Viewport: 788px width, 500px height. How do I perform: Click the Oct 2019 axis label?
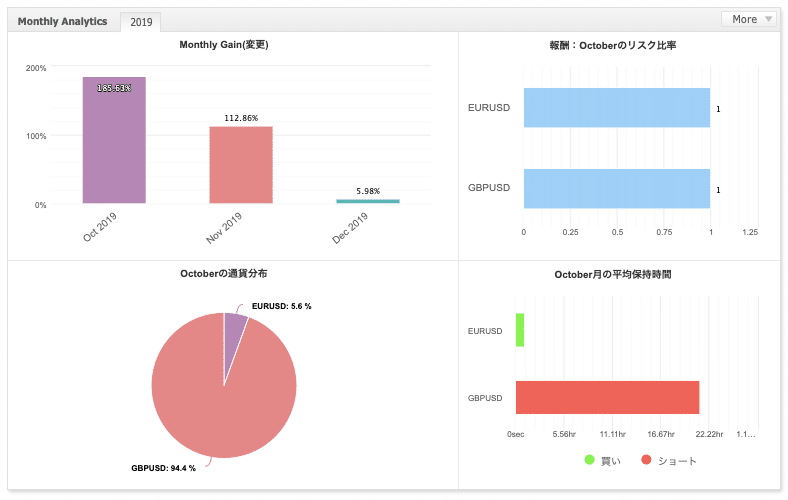click(x=100, y=227)
